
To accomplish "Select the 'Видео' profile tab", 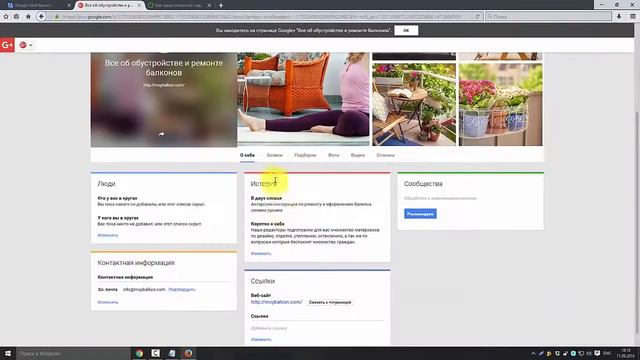I will (x=358, y=155).
